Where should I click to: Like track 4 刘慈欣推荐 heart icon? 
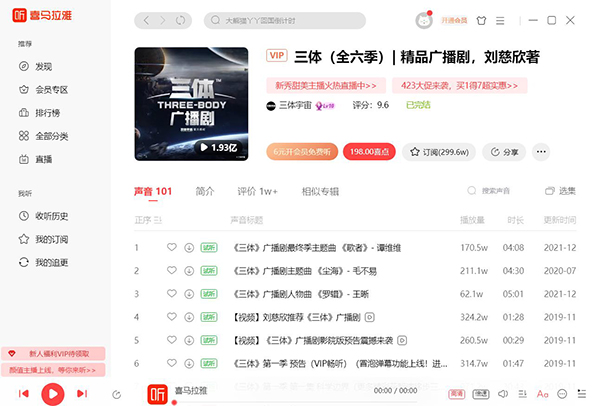(x=172, y=316)
